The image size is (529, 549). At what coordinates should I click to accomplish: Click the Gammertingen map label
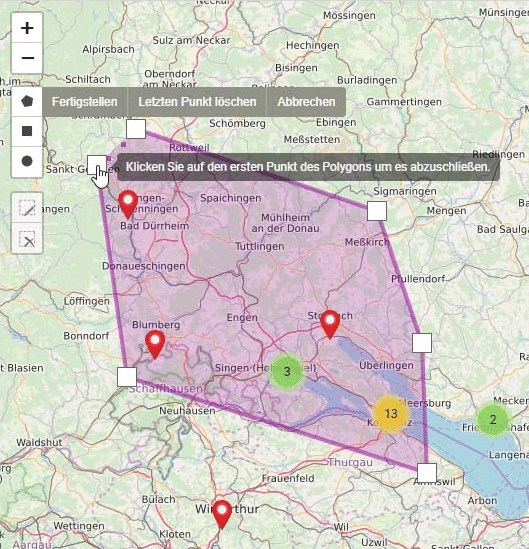click(404, 102)
